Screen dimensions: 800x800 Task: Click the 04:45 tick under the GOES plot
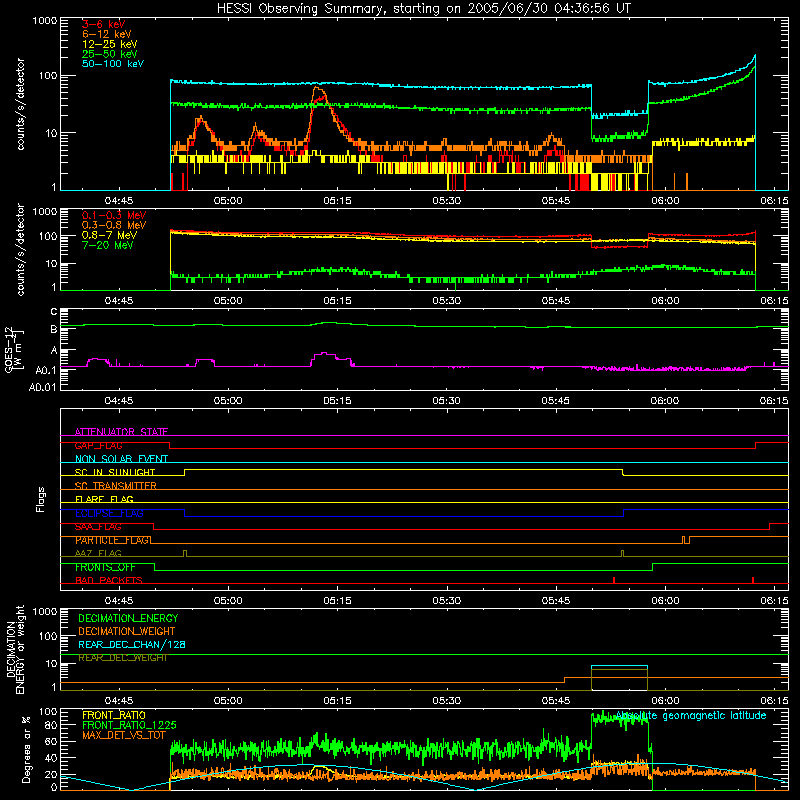click(118, 401)
